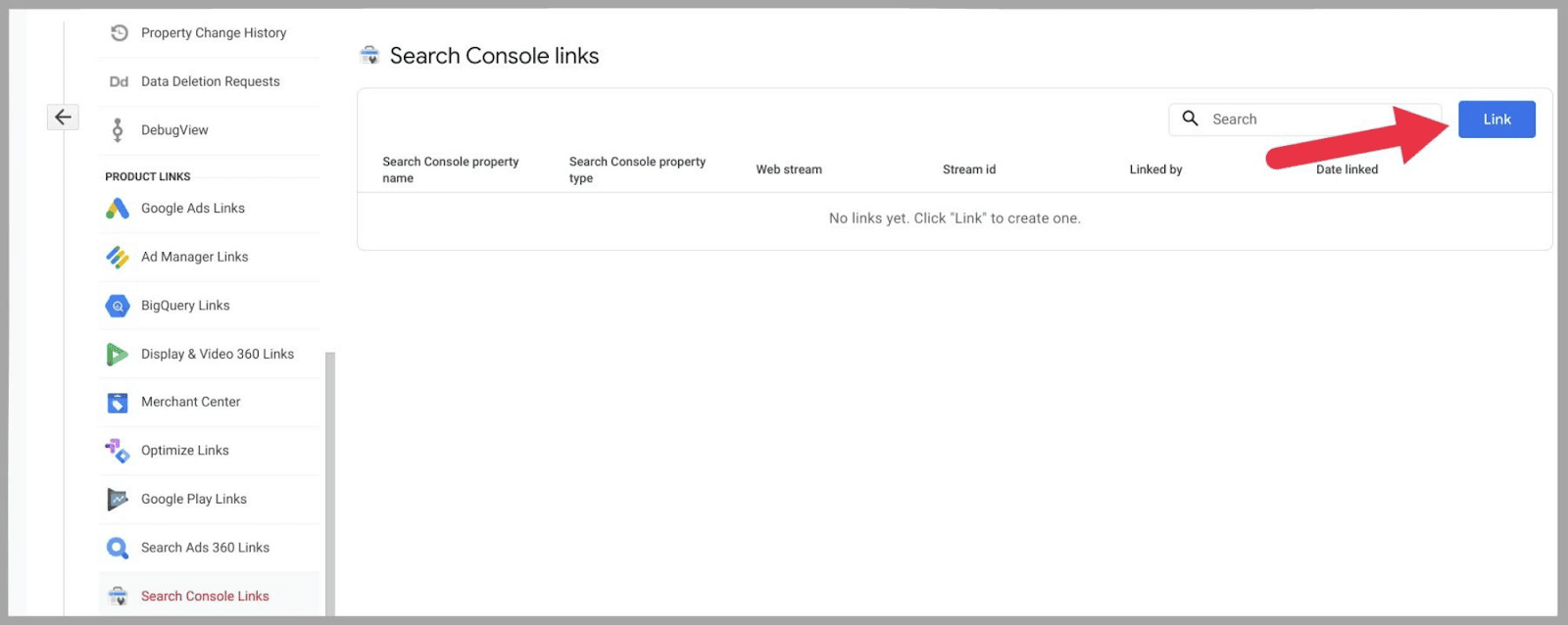
Task: Click the BigQuery Links hexagon icon
Action: click(118, 306)
